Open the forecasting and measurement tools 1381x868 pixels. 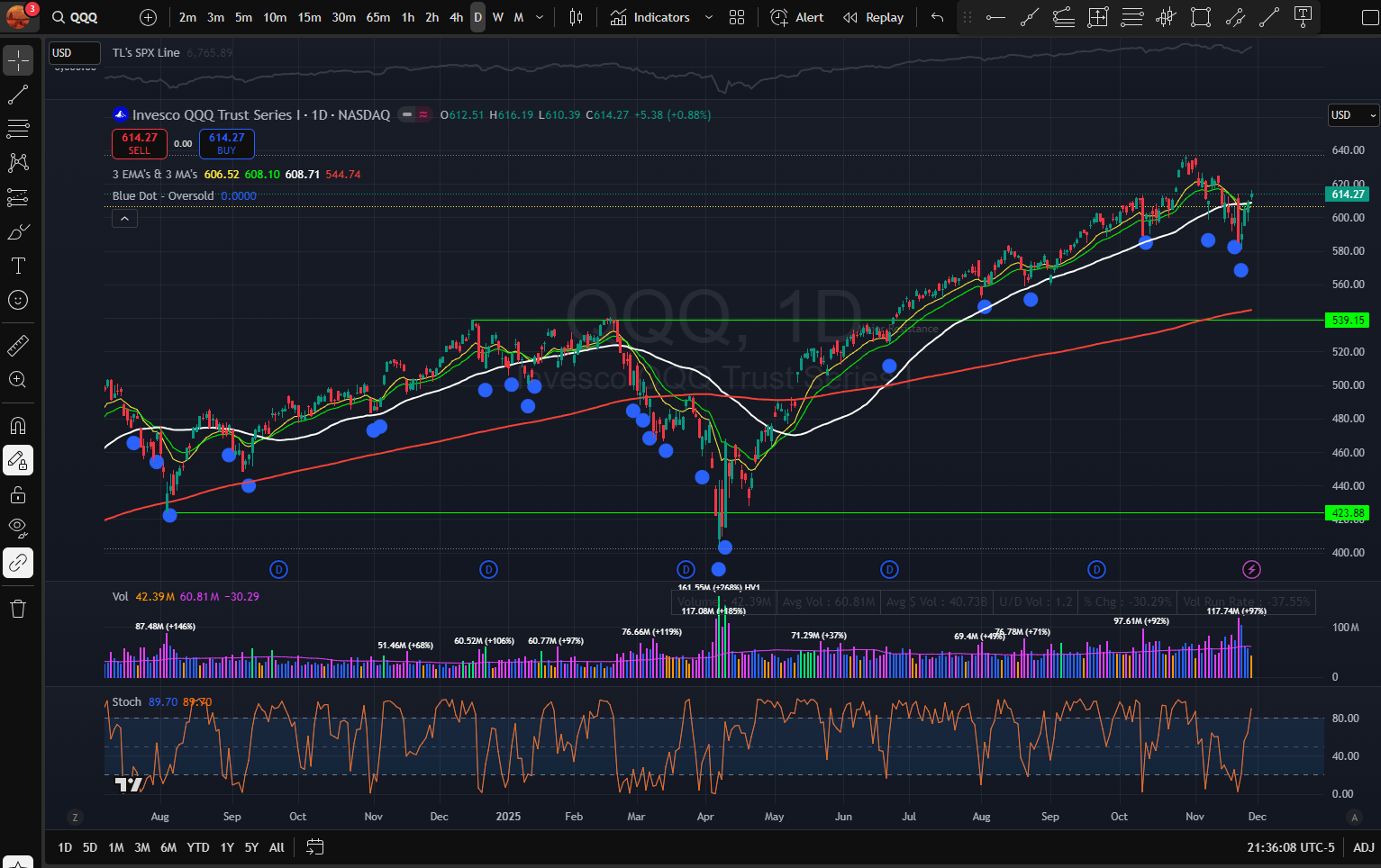coord(18,197)
